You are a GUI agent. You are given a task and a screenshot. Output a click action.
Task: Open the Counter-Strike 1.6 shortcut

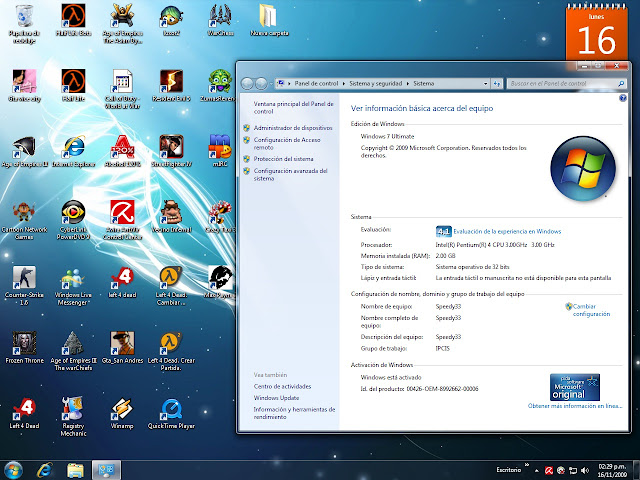(22, 277)
